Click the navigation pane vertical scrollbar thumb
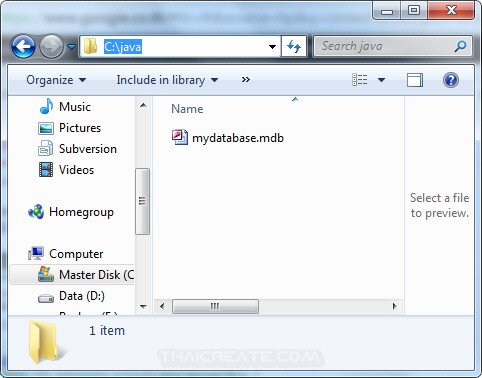 (143, 201)
